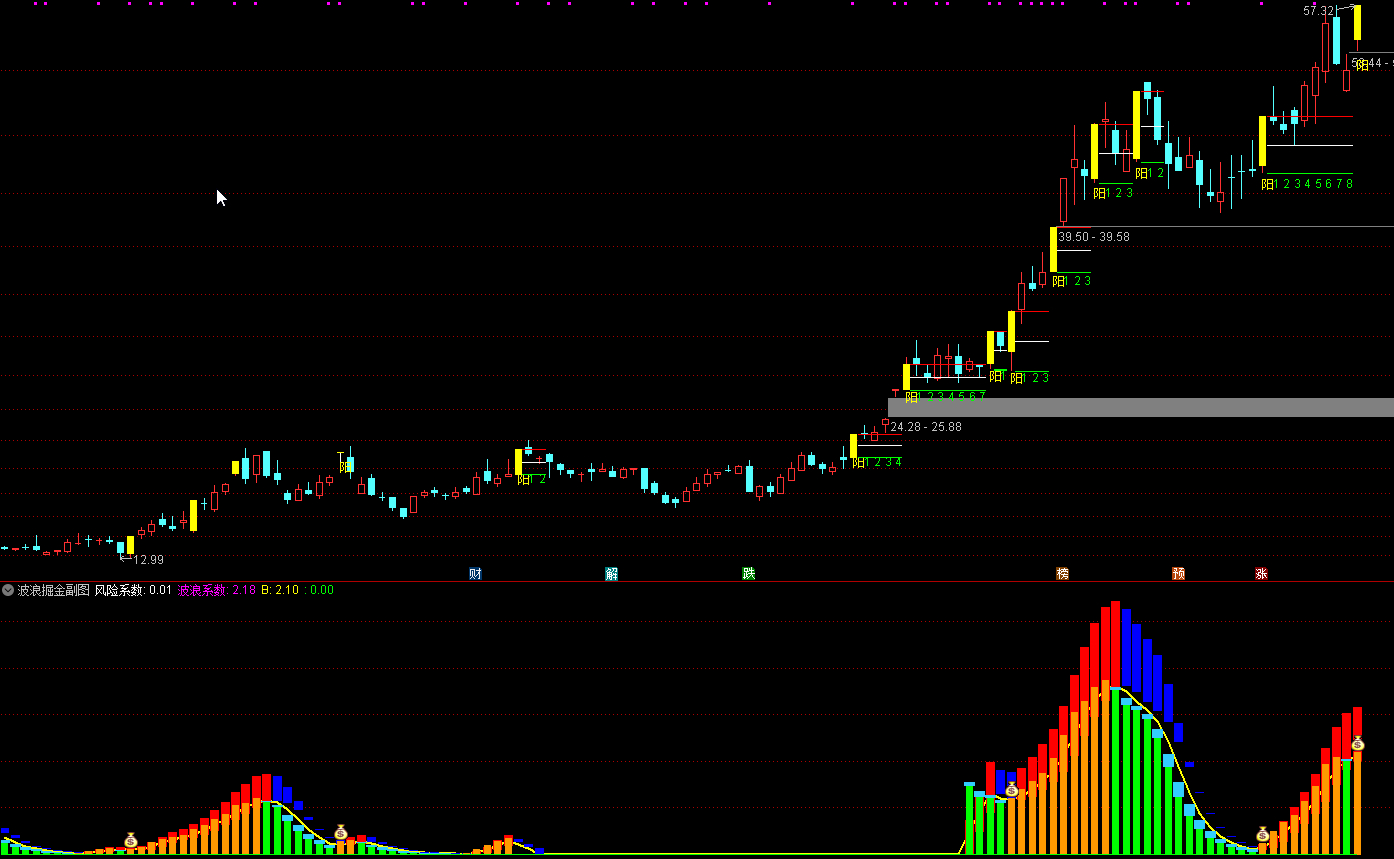Image resolution: width=1394 pixels, height=859 pixels.
Task: Click the 预 event marker icon
Action: tap(1179, 574)
